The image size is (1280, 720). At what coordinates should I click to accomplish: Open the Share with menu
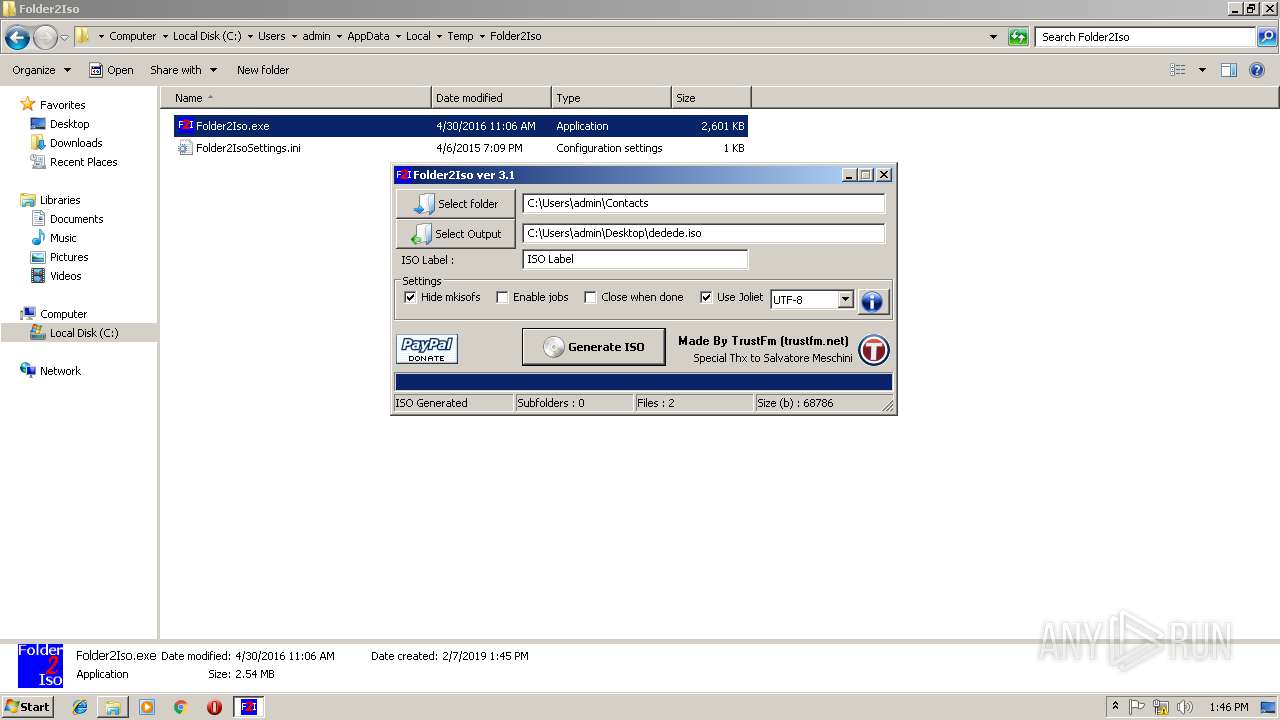(183, 70)
